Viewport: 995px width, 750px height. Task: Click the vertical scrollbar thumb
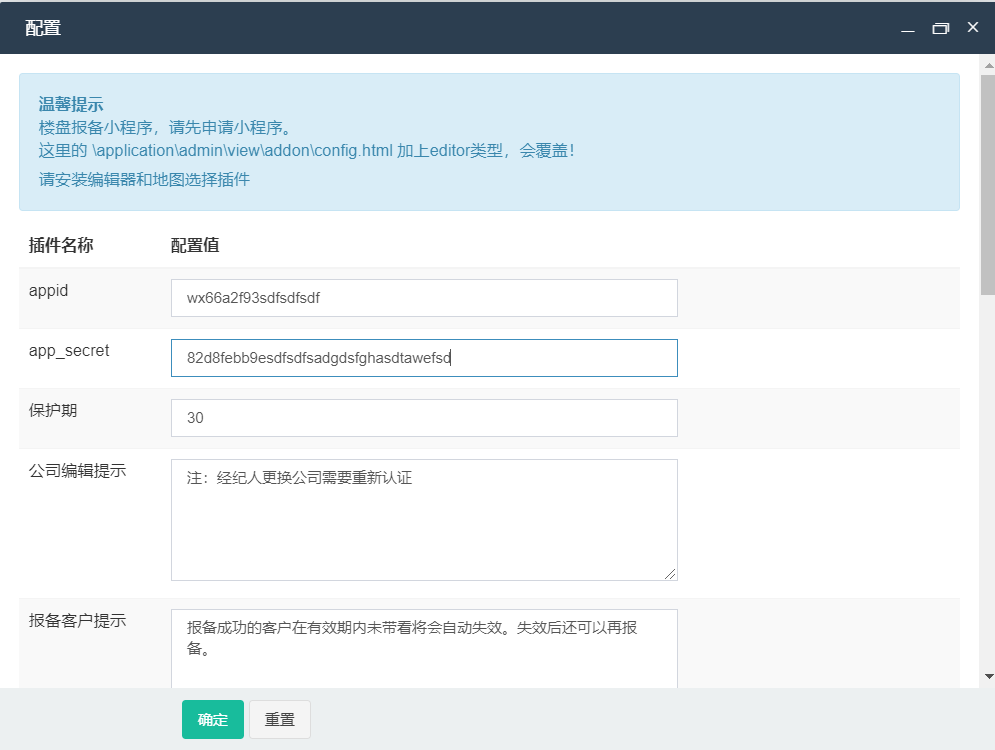click(987, 180)
